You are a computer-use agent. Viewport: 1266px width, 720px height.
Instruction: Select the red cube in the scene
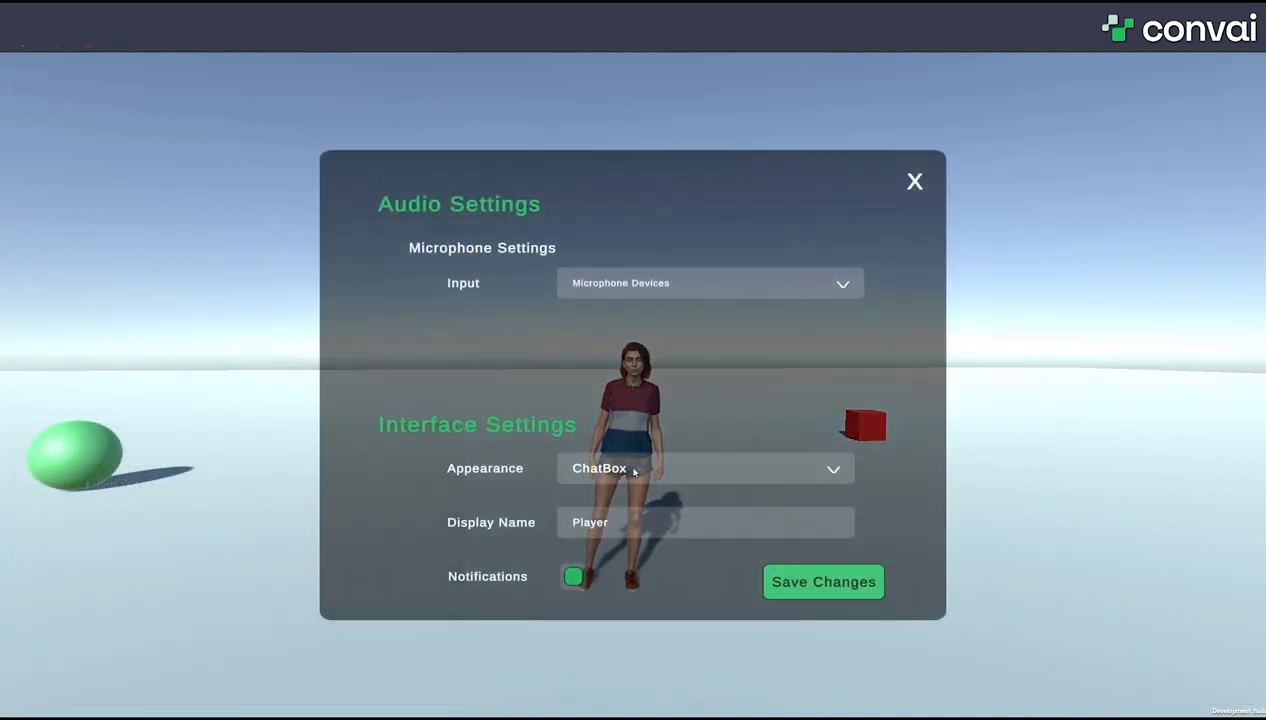(866, 425)
